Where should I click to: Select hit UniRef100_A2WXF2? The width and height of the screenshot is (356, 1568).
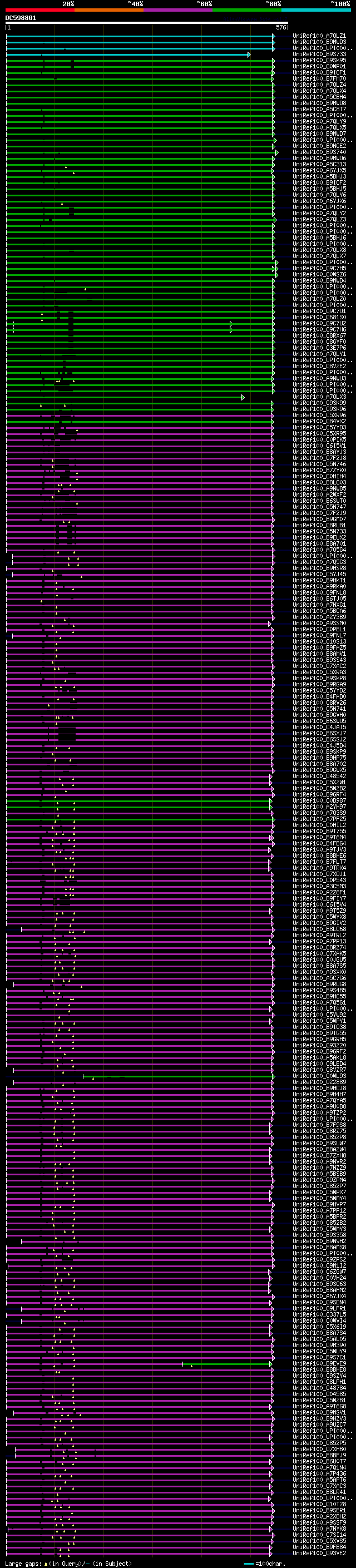point(319,495)
